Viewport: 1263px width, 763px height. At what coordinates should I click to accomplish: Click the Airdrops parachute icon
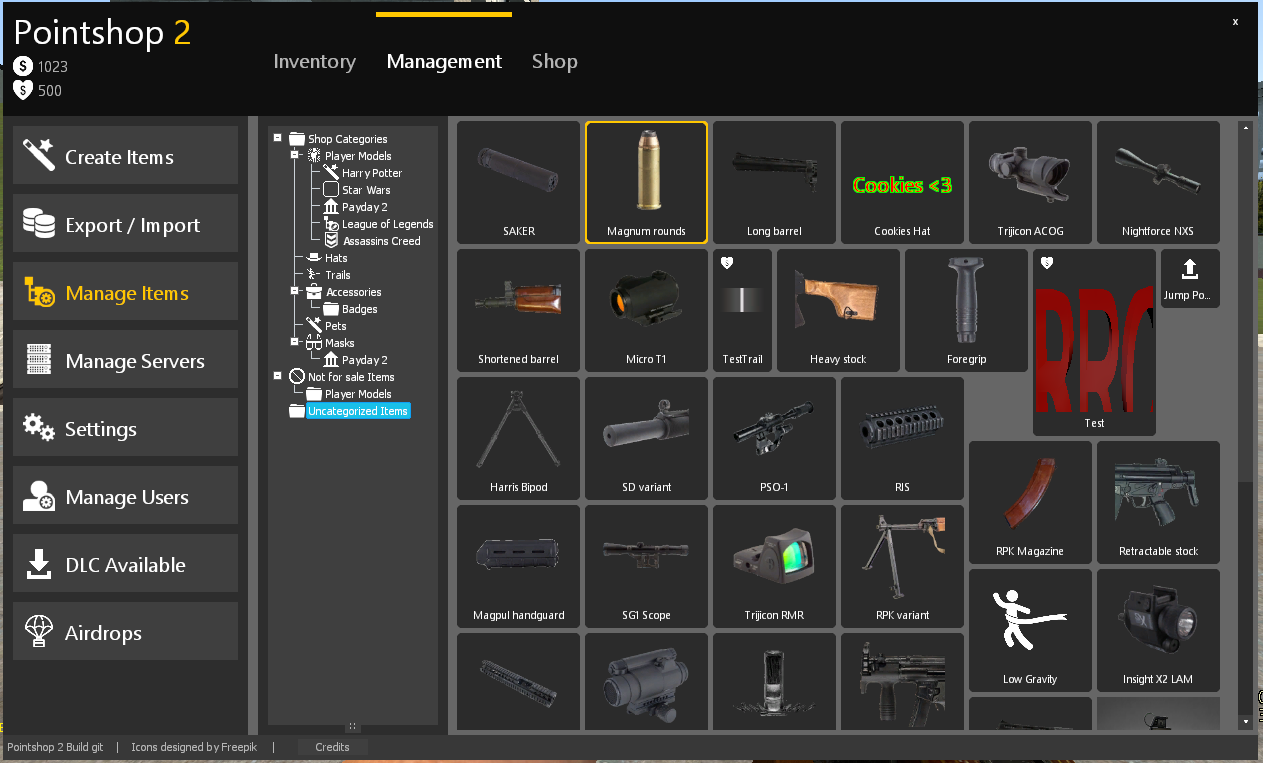tap(39, 632)
